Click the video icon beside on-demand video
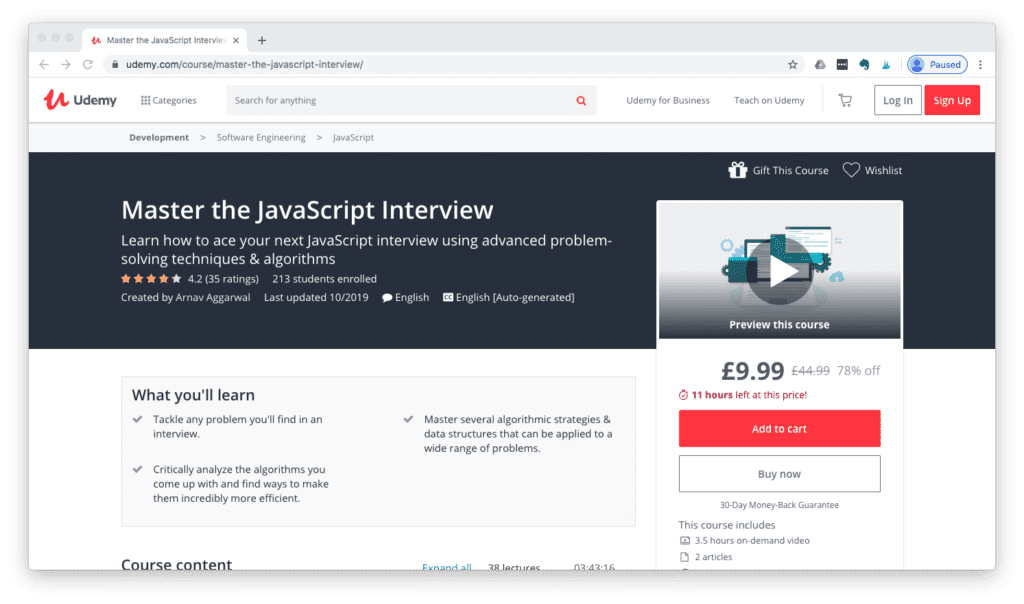The height and width of the screenshot is (604, 1024). [x=684, y=541]
